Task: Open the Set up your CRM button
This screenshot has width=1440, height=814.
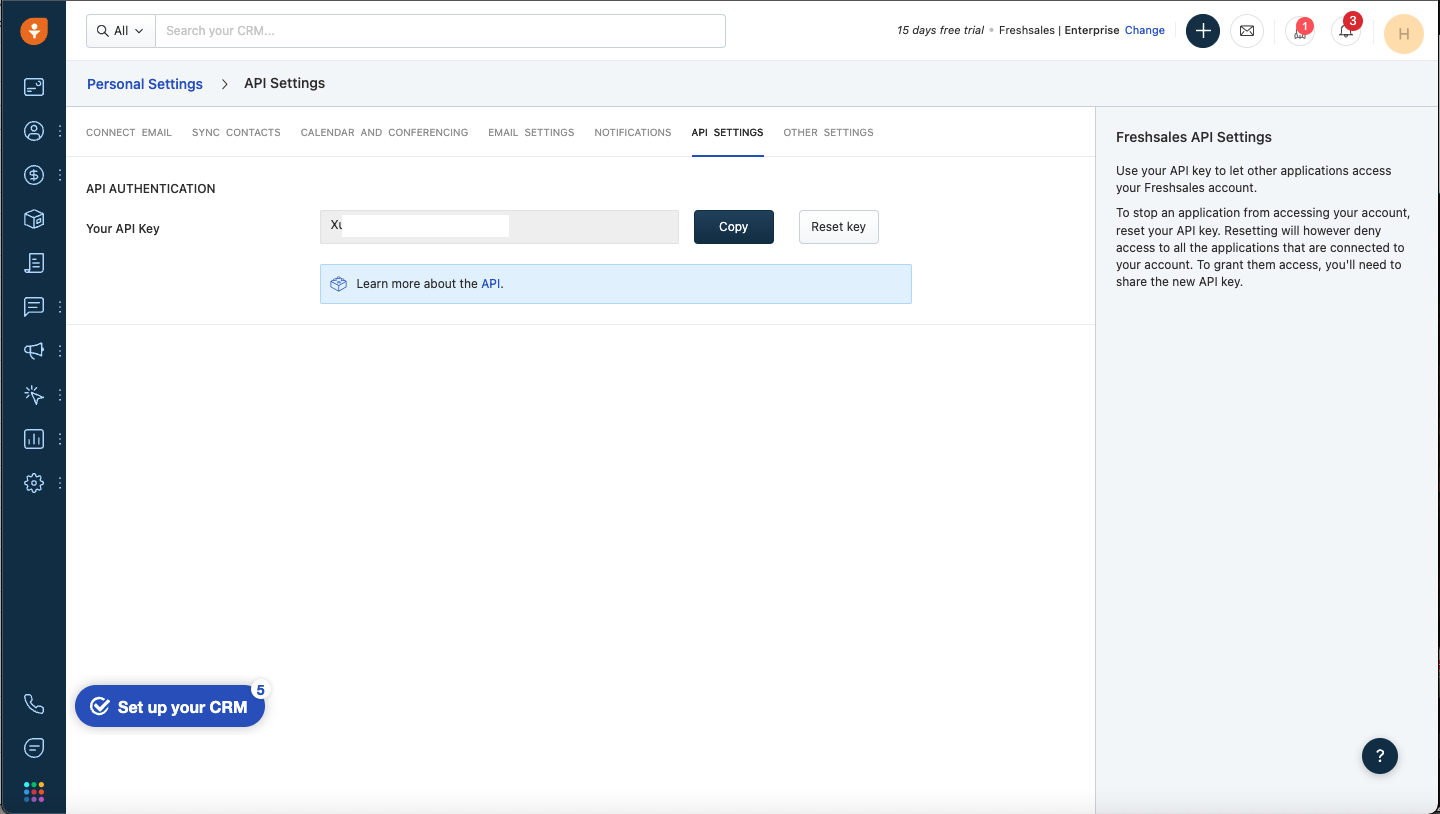Action: click(x=170, y=707)
